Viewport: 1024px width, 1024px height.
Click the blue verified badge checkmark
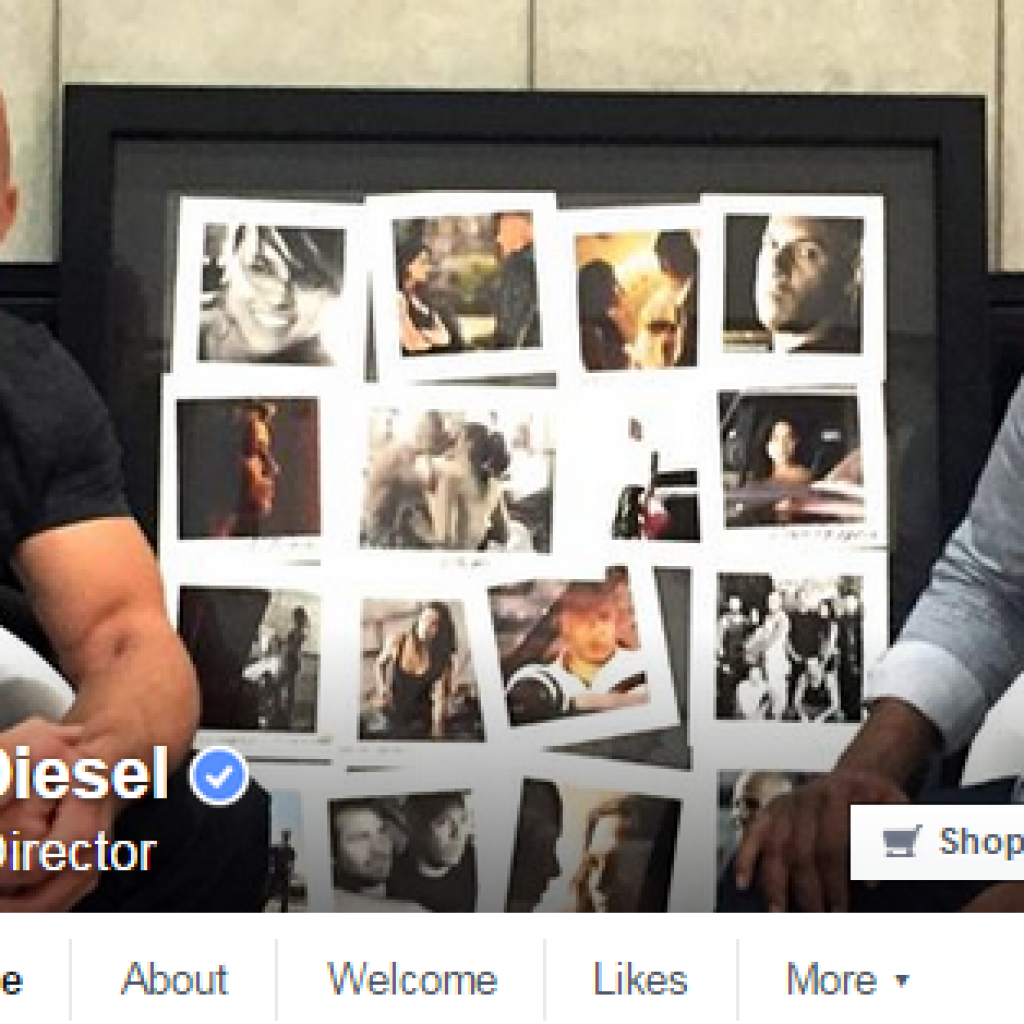click(219, 775)
